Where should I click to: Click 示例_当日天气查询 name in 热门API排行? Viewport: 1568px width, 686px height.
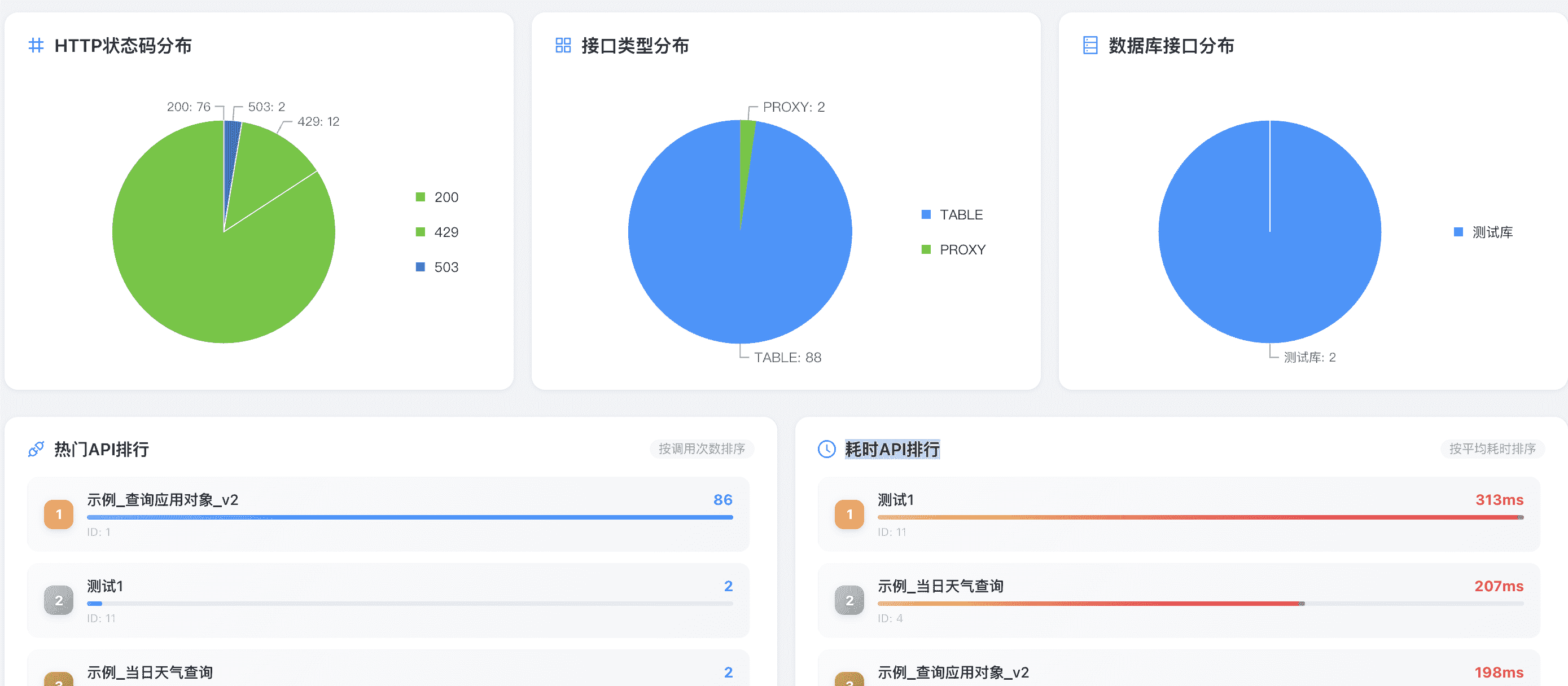pos(150,672)
